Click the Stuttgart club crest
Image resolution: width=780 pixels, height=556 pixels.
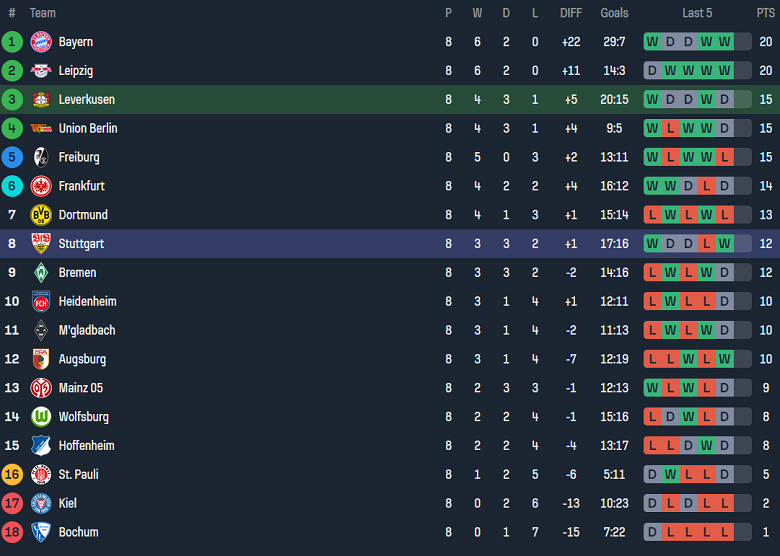tap(41, 244)
